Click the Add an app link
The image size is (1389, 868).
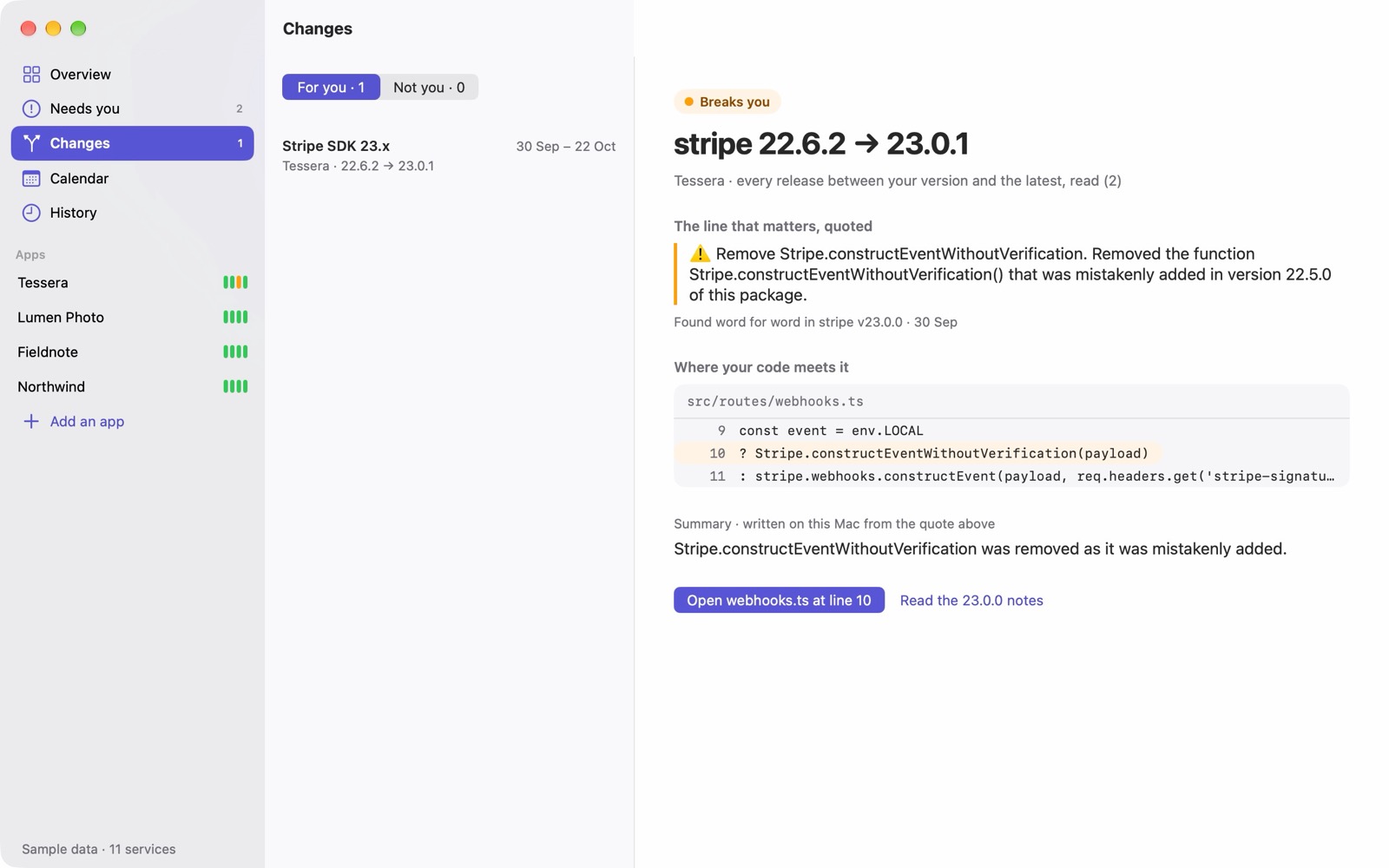coord(87,422)
